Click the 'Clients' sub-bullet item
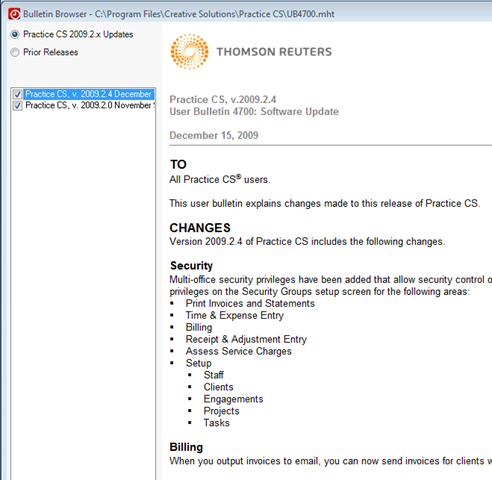 [x=218, y=387]
